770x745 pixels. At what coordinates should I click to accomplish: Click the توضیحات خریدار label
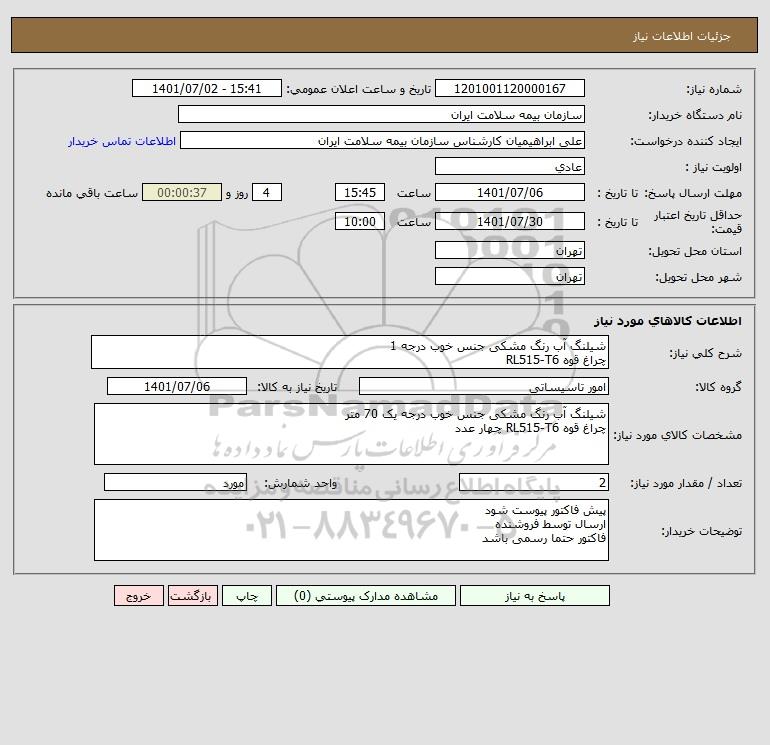click(702, 531)
